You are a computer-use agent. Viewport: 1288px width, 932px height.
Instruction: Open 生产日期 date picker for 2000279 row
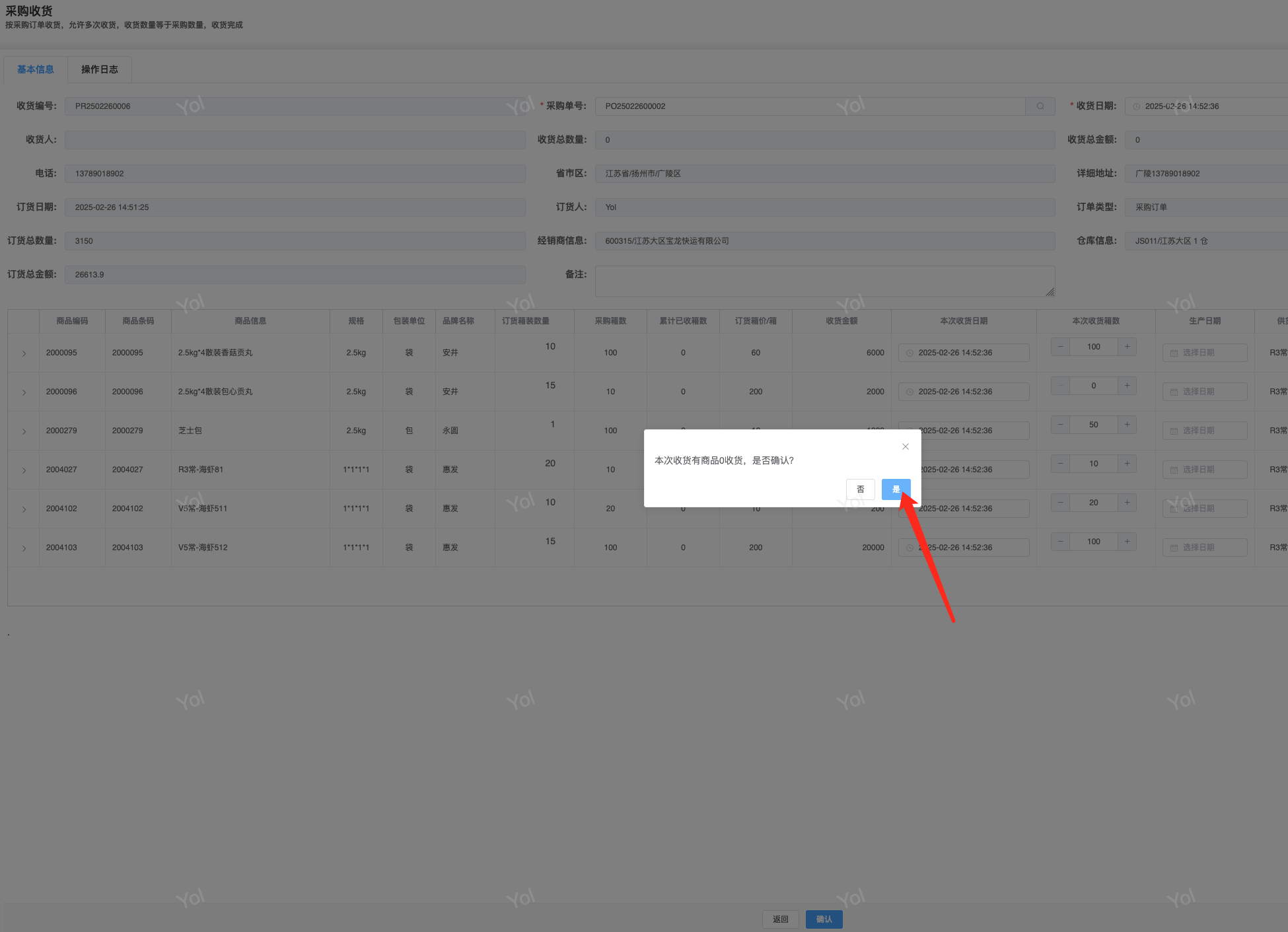pyautogui.click(x=1204, y=431)
